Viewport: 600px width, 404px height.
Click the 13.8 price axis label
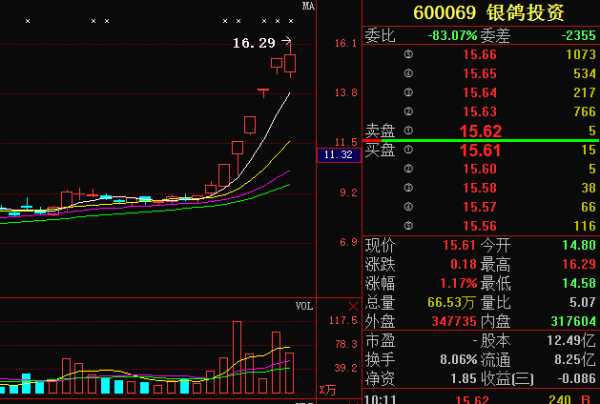click(346, 93)
